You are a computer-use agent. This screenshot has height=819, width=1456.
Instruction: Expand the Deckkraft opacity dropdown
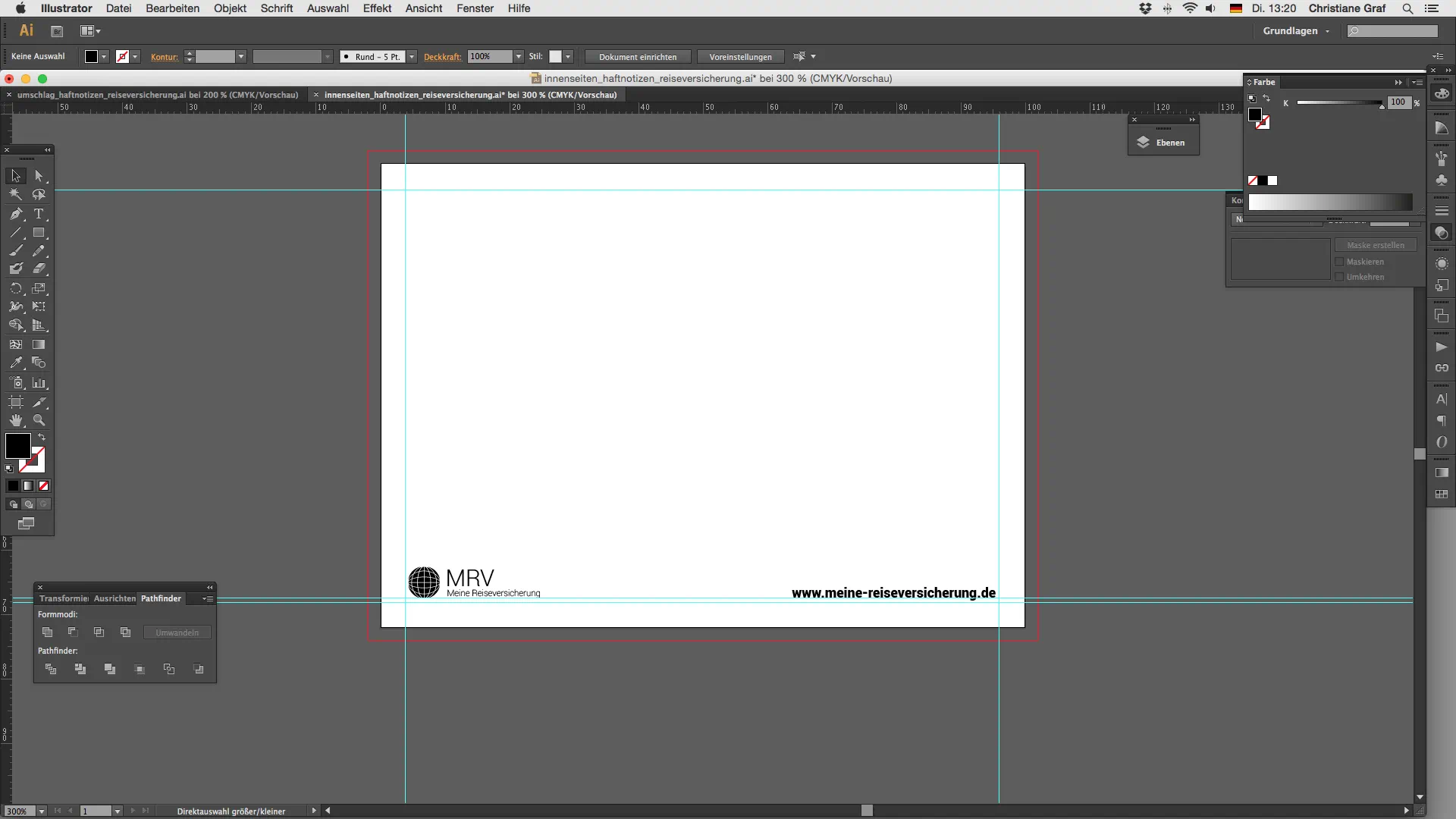point(519,57)
